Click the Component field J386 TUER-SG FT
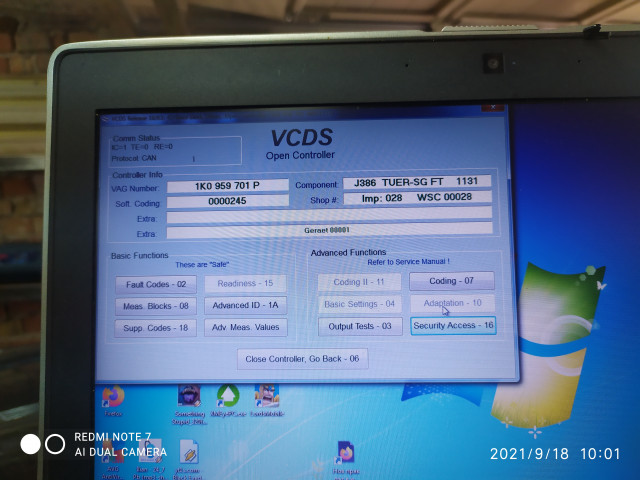The image size is (640, 480). pos(417,182)
